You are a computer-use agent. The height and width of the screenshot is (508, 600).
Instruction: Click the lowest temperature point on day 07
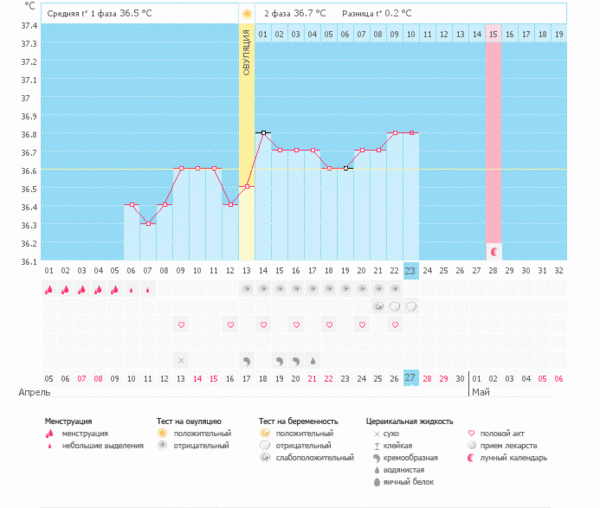(148, 223)
